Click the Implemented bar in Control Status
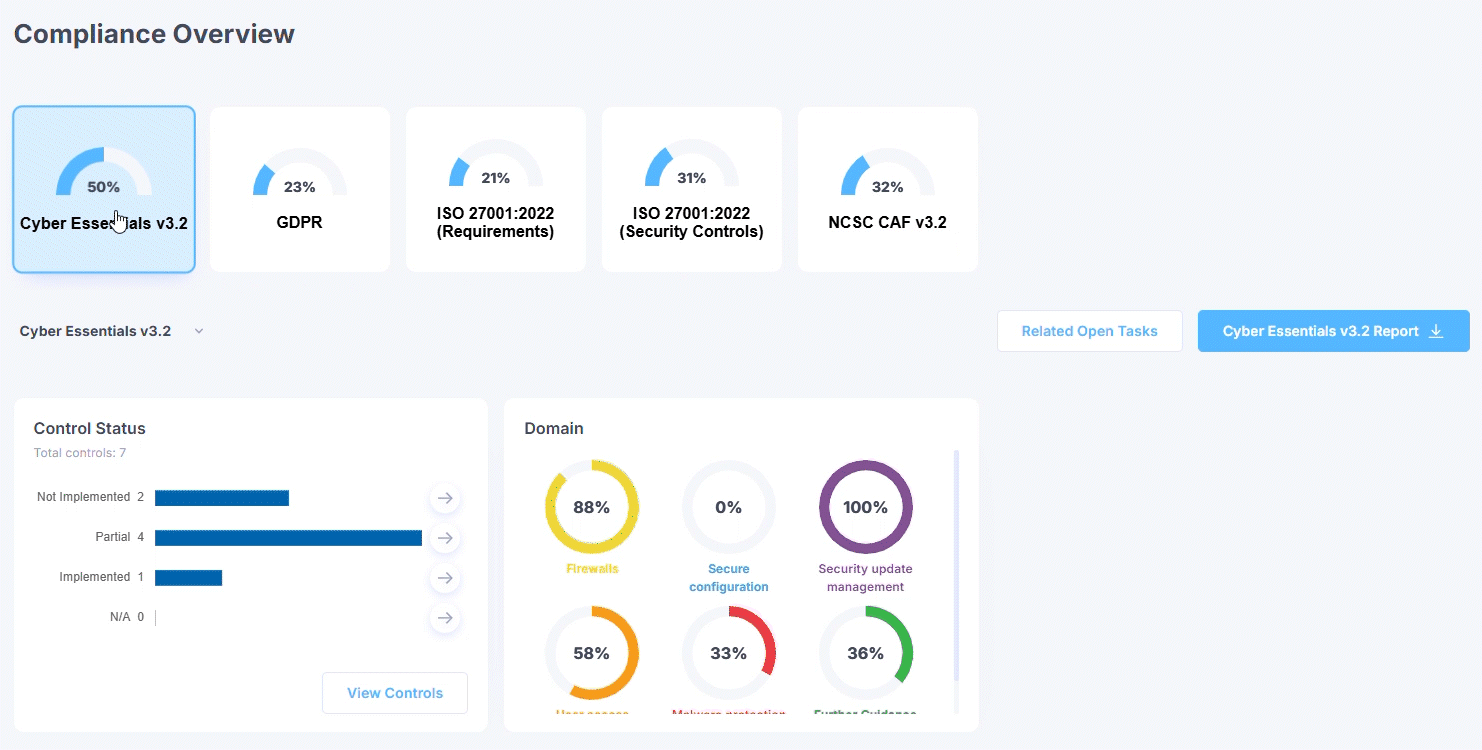 tap(188, 578)
